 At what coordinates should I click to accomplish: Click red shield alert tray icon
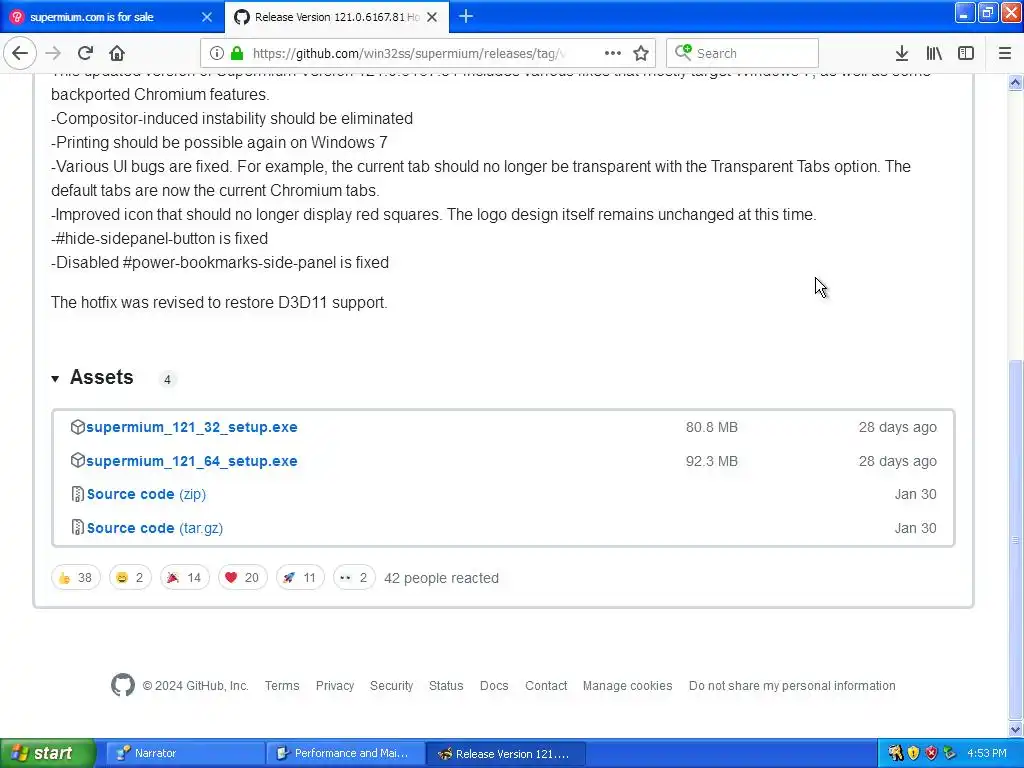(932, 754)
